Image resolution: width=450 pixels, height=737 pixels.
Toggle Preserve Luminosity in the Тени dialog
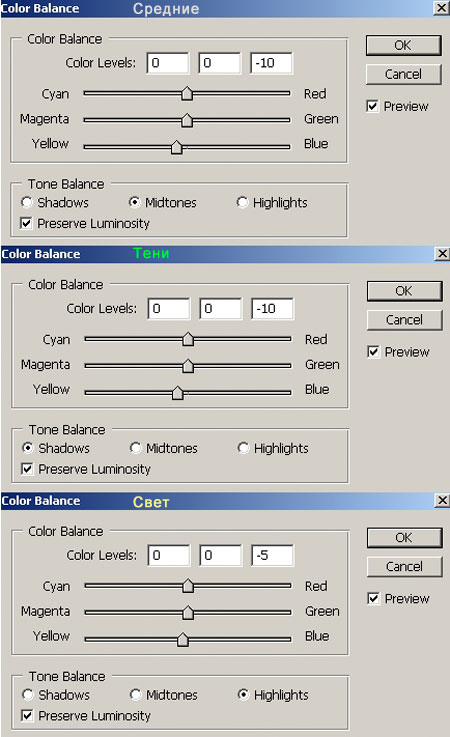coord(27,469)
